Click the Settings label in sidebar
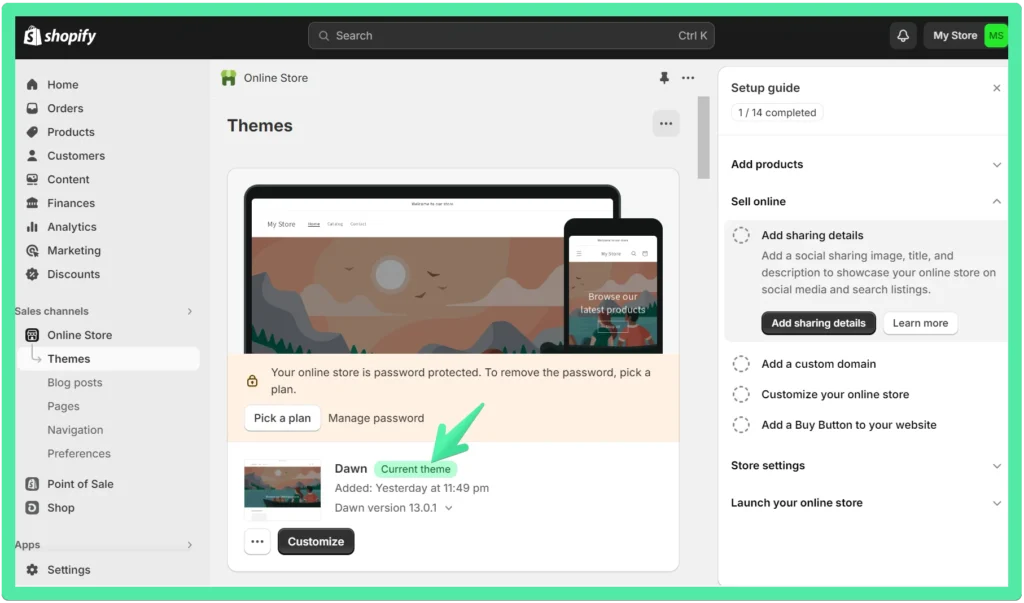1024x603 pixels. [69, 570]
